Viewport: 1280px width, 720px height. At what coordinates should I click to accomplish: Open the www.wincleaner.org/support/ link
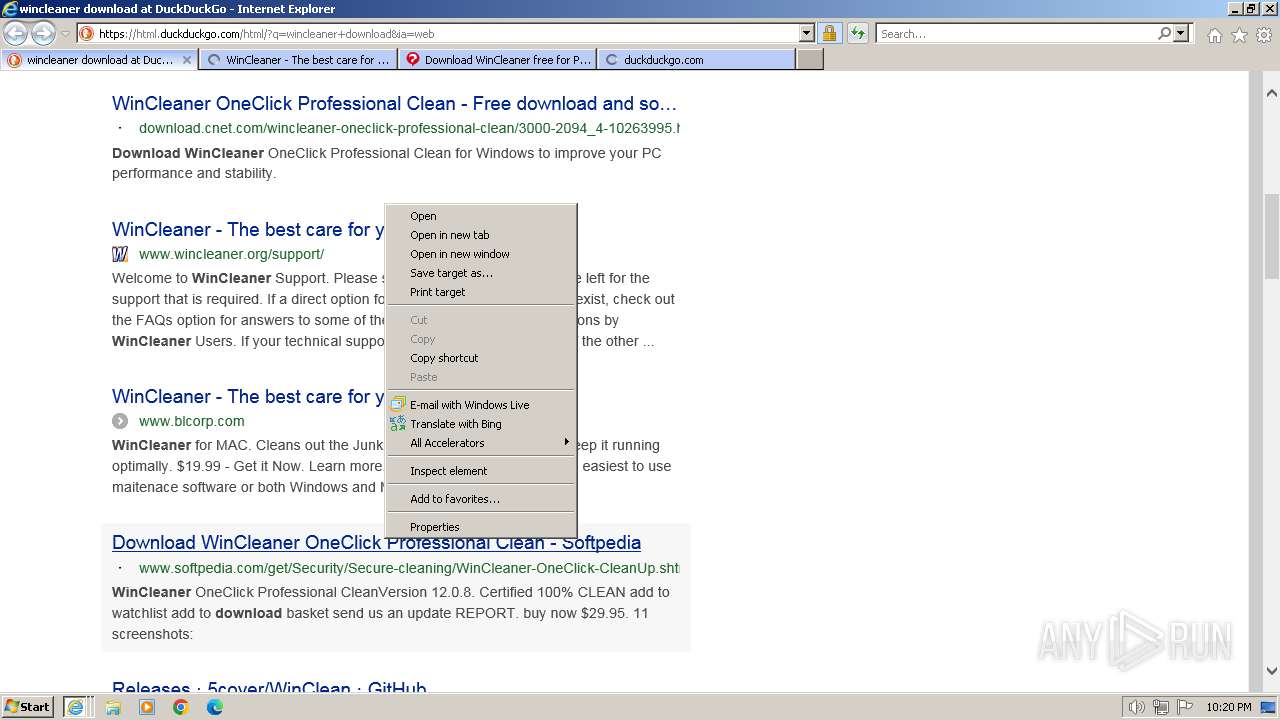pyautogui.click(x=231, y=254)
